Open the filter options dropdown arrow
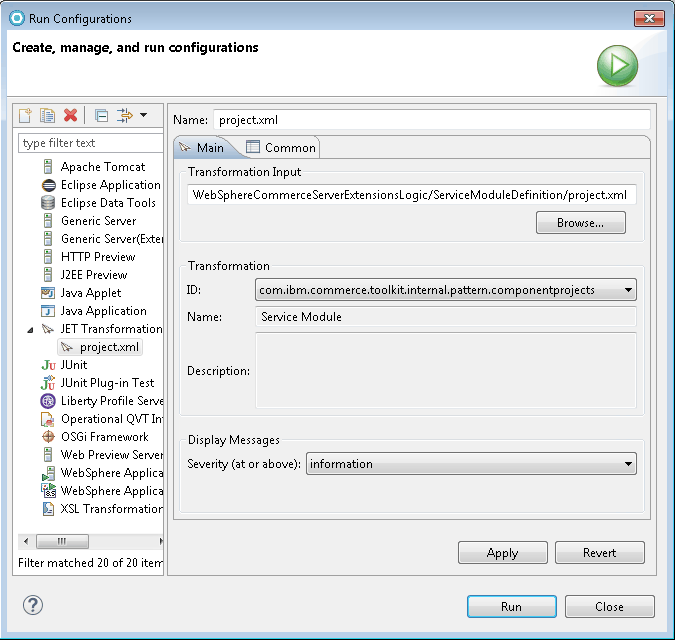Screen dimensions: 675x640 click(x=144, y=115)
